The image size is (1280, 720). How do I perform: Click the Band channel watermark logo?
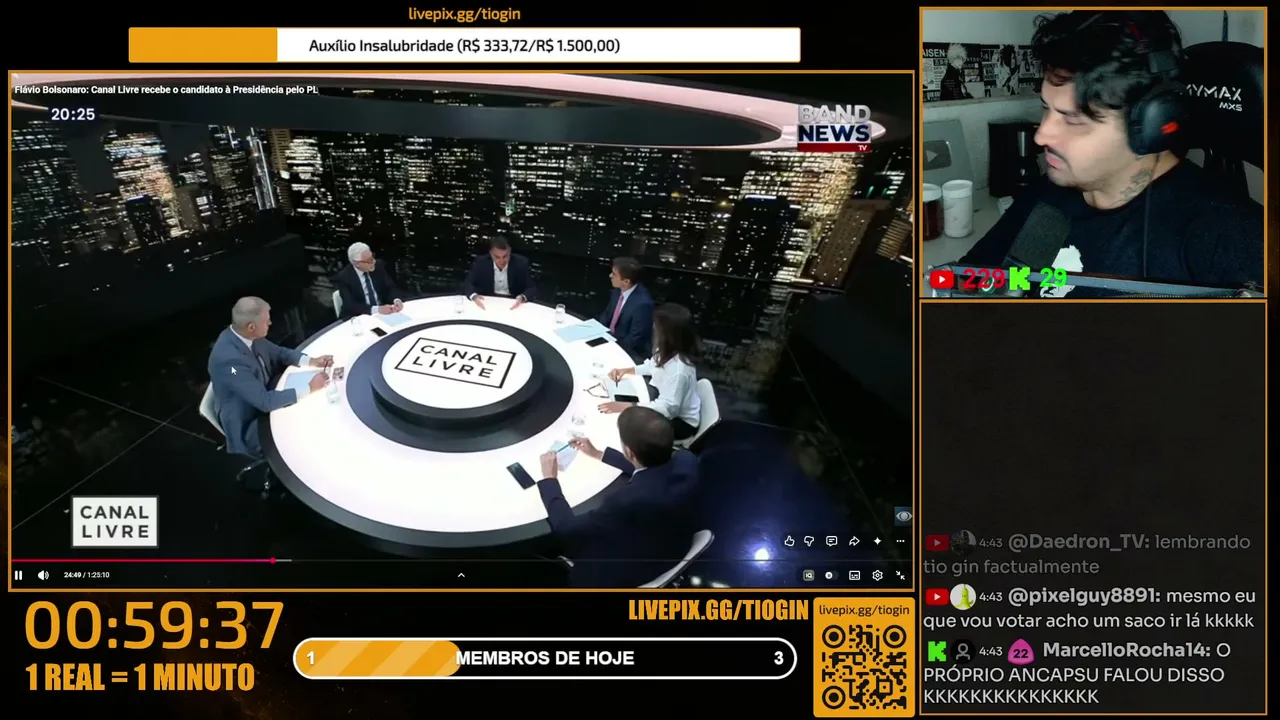pyautogui.click(x=903, y=516)
